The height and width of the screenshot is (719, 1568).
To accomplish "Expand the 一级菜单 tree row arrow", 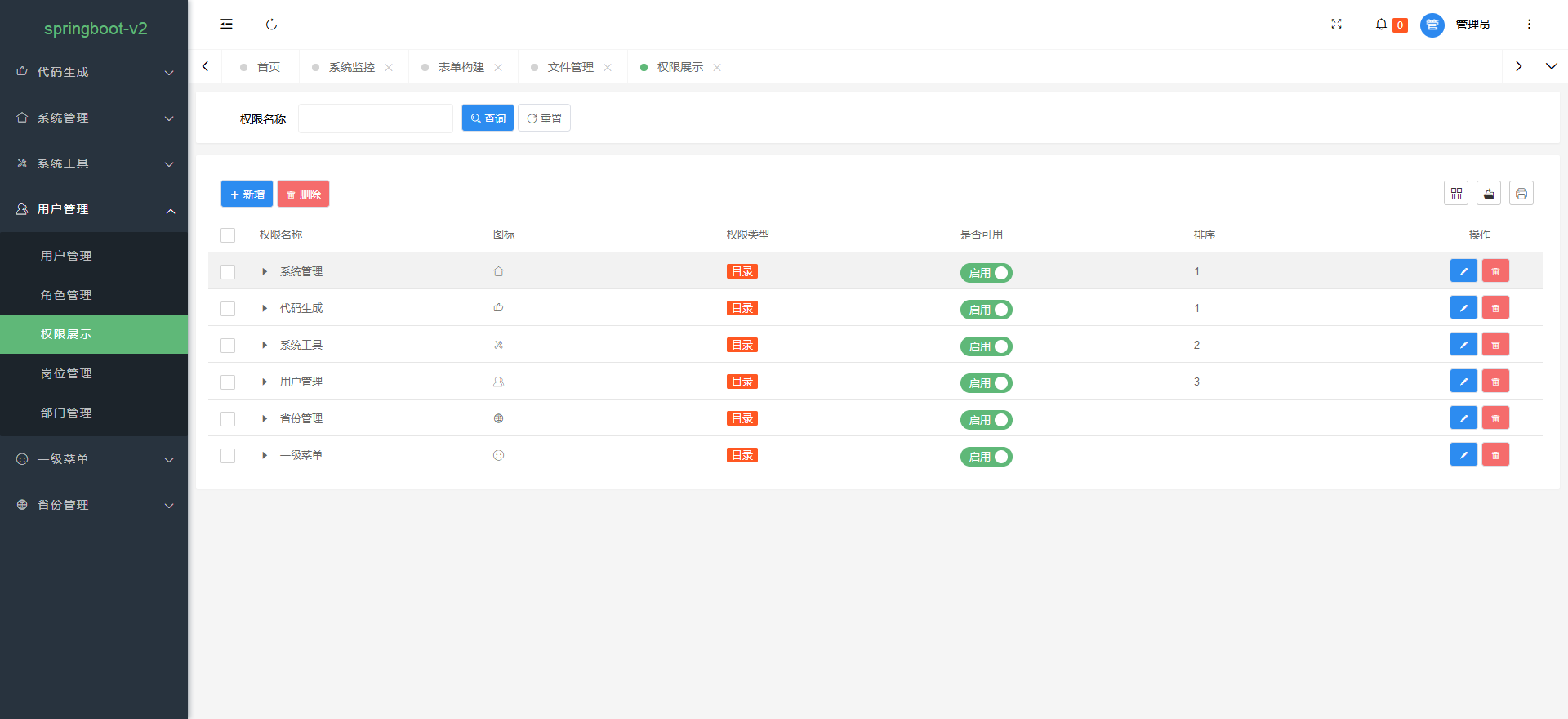I will pyautogui.click(x=265, y=455).
